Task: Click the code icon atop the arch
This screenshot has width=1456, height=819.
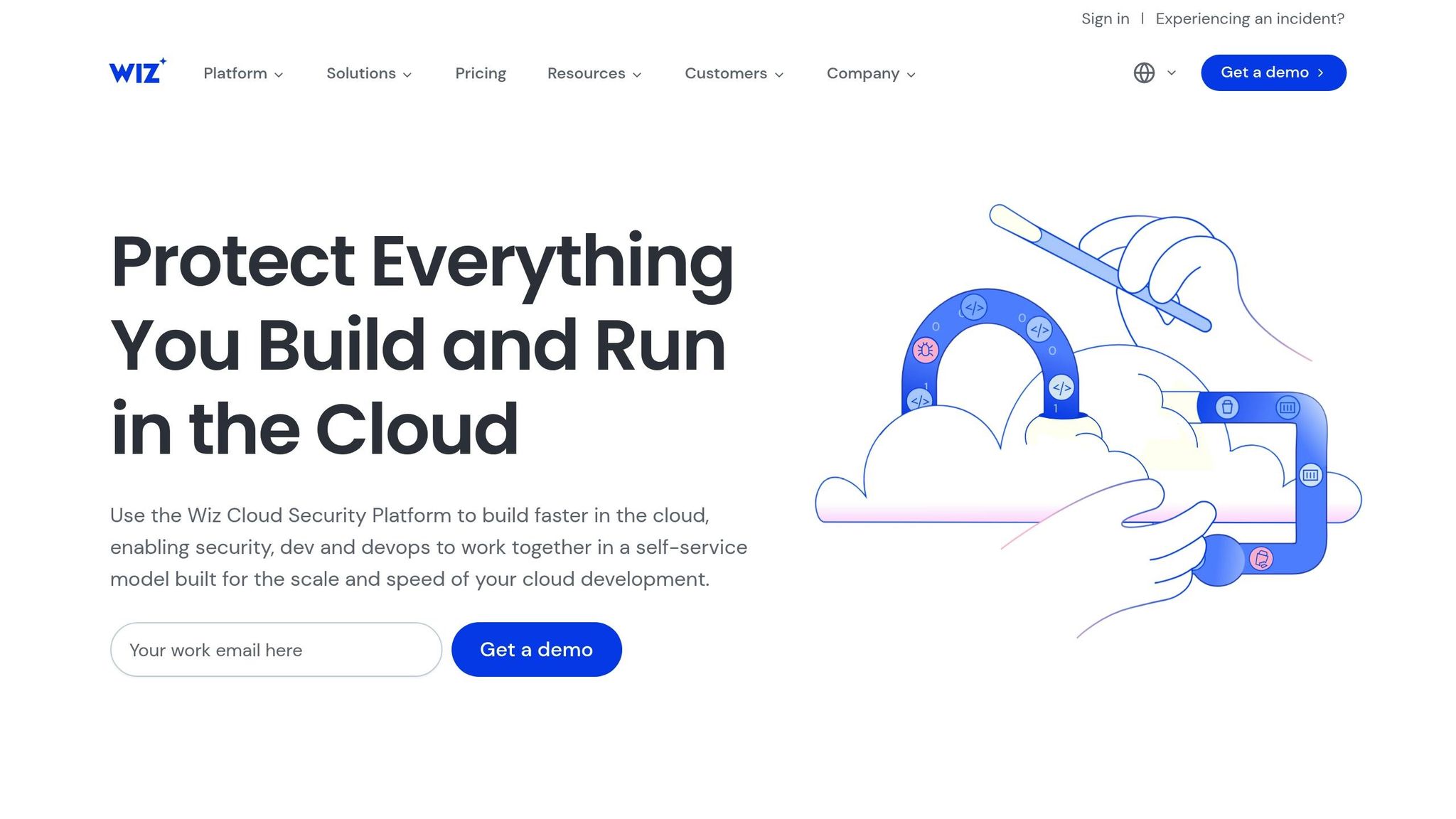Action: [974, 308]
